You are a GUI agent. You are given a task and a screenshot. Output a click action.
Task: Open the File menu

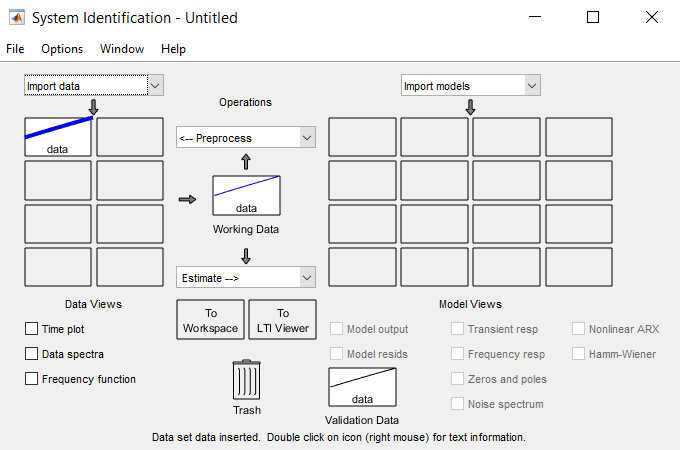point(15,49)
